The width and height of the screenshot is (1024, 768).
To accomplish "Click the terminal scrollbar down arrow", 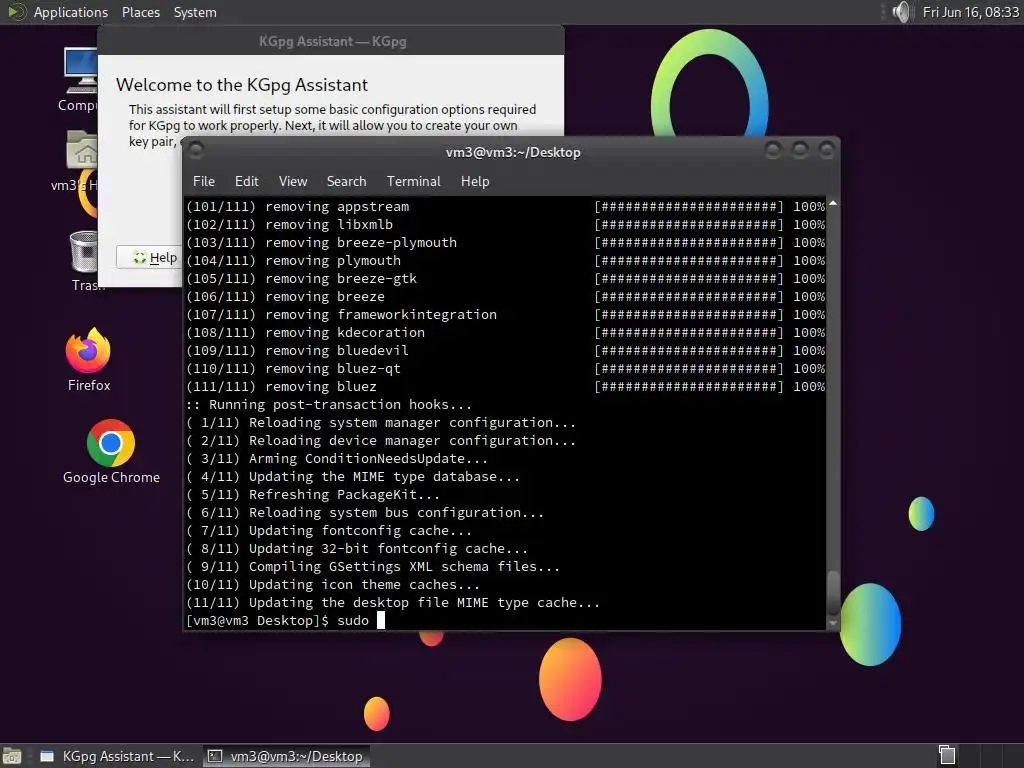I will (x=833, y=624).
